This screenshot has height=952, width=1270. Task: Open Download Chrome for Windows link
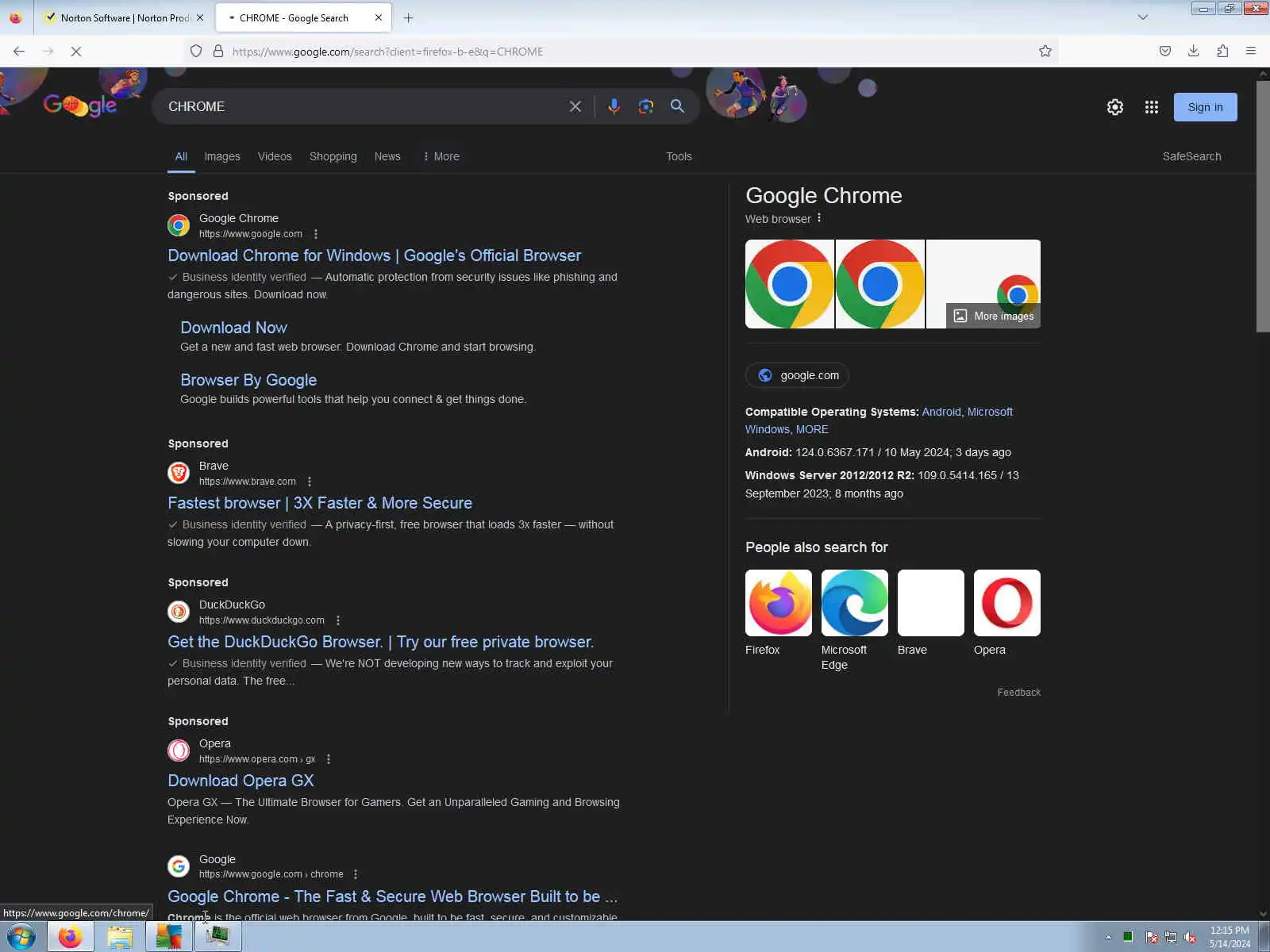[x=375, y=255]
